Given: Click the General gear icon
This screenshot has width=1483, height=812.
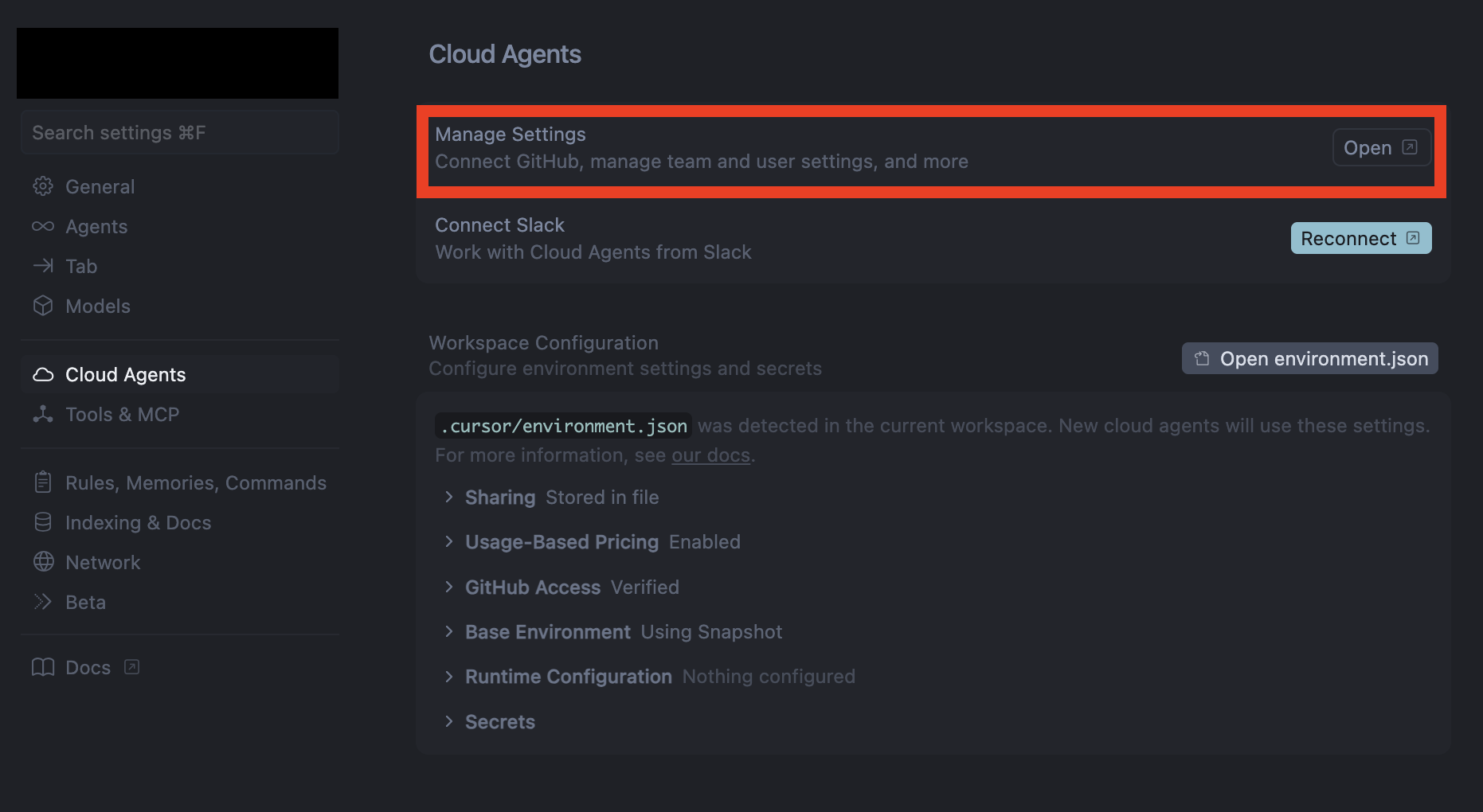Looking at the screenshot, I should pyautogui.click(x=43, y=186).
